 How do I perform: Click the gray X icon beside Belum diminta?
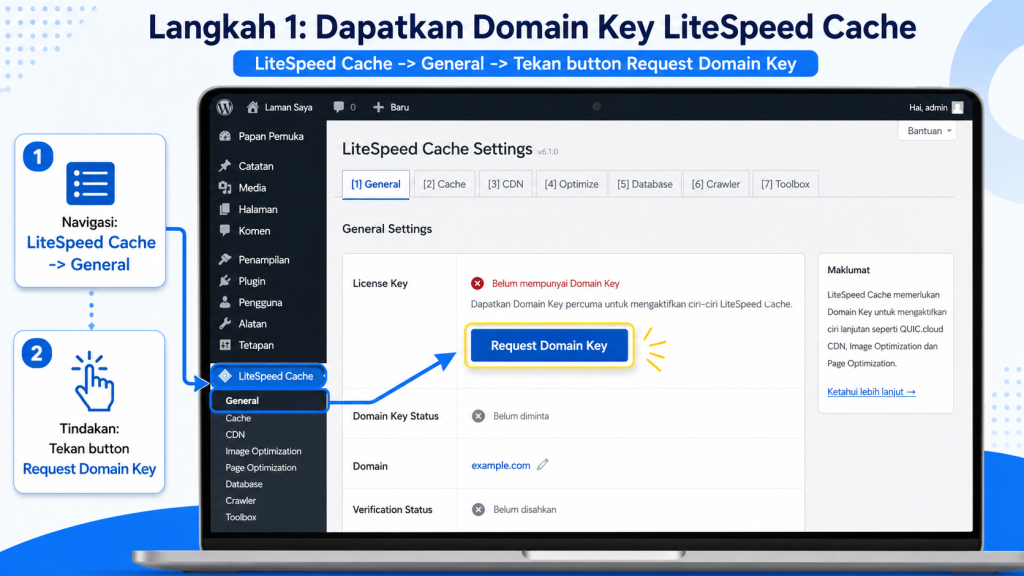pos(479,416)
